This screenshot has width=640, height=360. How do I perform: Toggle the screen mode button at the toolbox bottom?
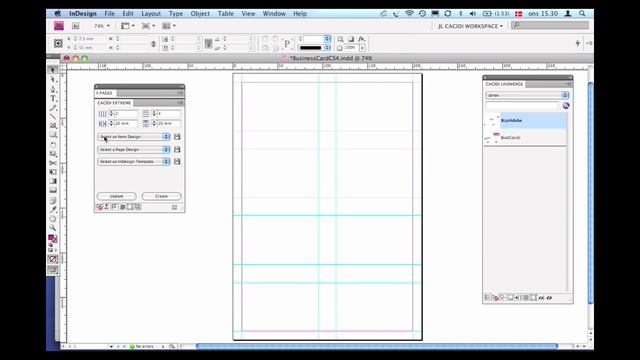[x=53, y=270]
